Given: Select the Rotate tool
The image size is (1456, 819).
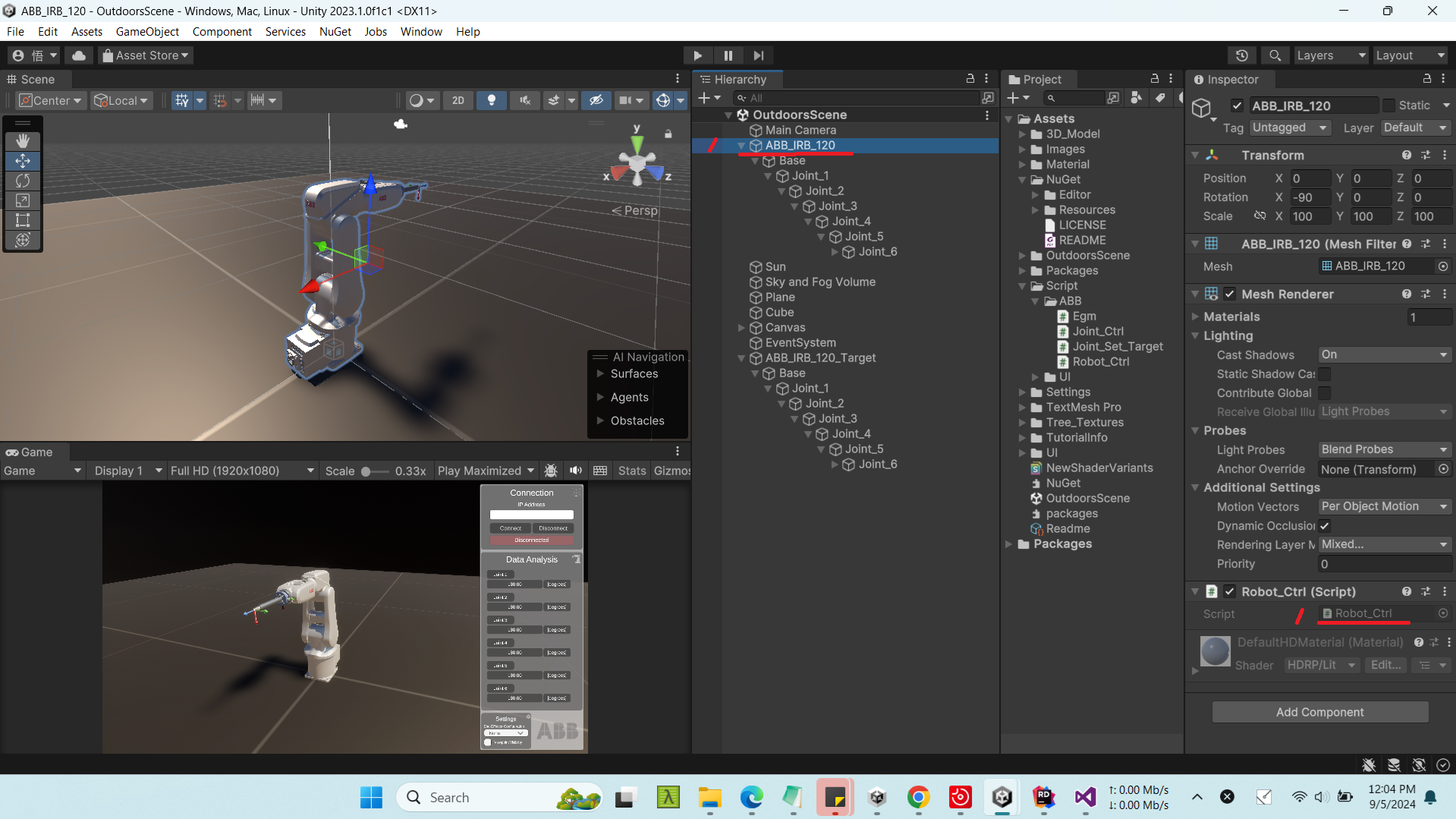Looking at the screenshot, I should pos(23,181).
